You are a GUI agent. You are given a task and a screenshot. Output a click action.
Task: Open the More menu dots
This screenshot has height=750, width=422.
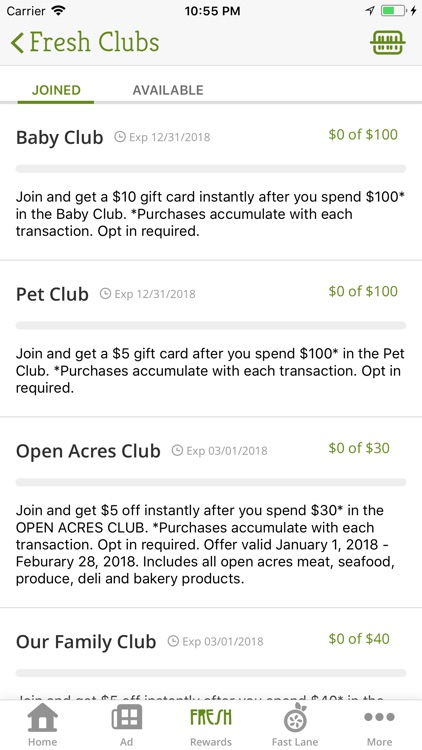[379, 717]
